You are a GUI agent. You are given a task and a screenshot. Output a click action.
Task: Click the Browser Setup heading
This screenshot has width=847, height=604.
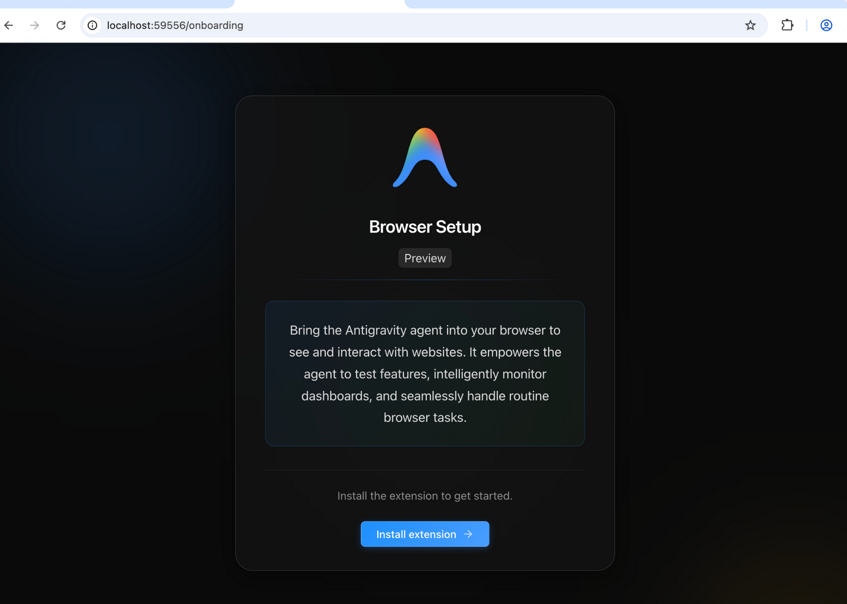tap(425, 227)
